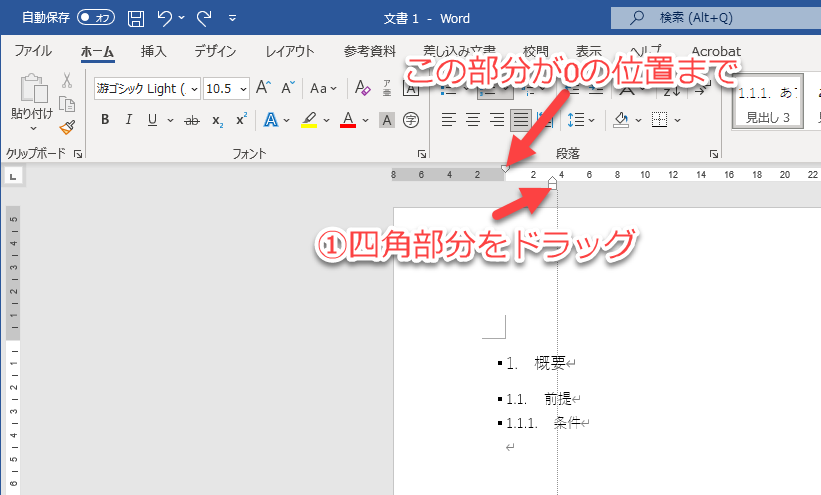Open the font size 10.5 dropdown
The width and height of the screenshot is (821, 495).
[243, 89]
